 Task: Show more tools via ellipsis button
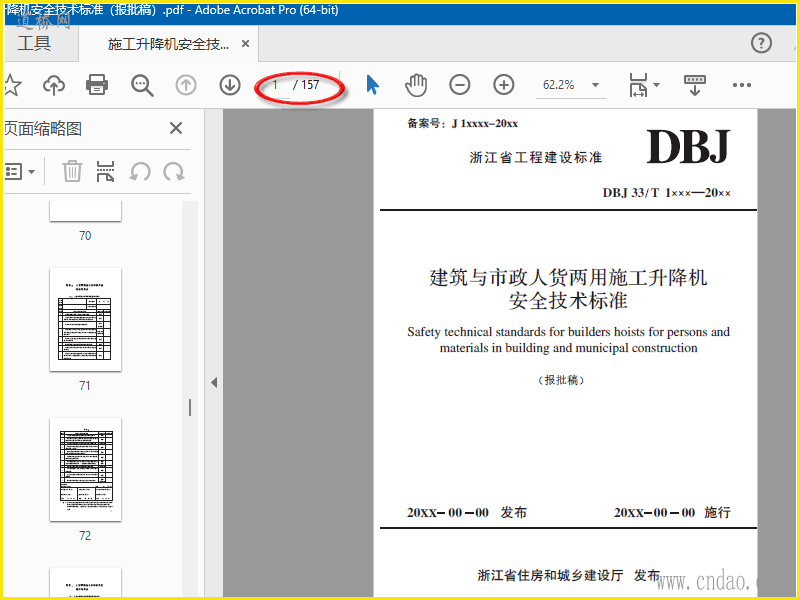click(x=741, y=85)
